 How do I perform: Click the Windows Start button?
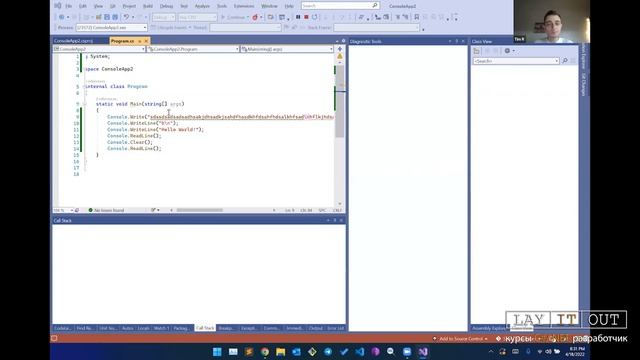(217, 352)
